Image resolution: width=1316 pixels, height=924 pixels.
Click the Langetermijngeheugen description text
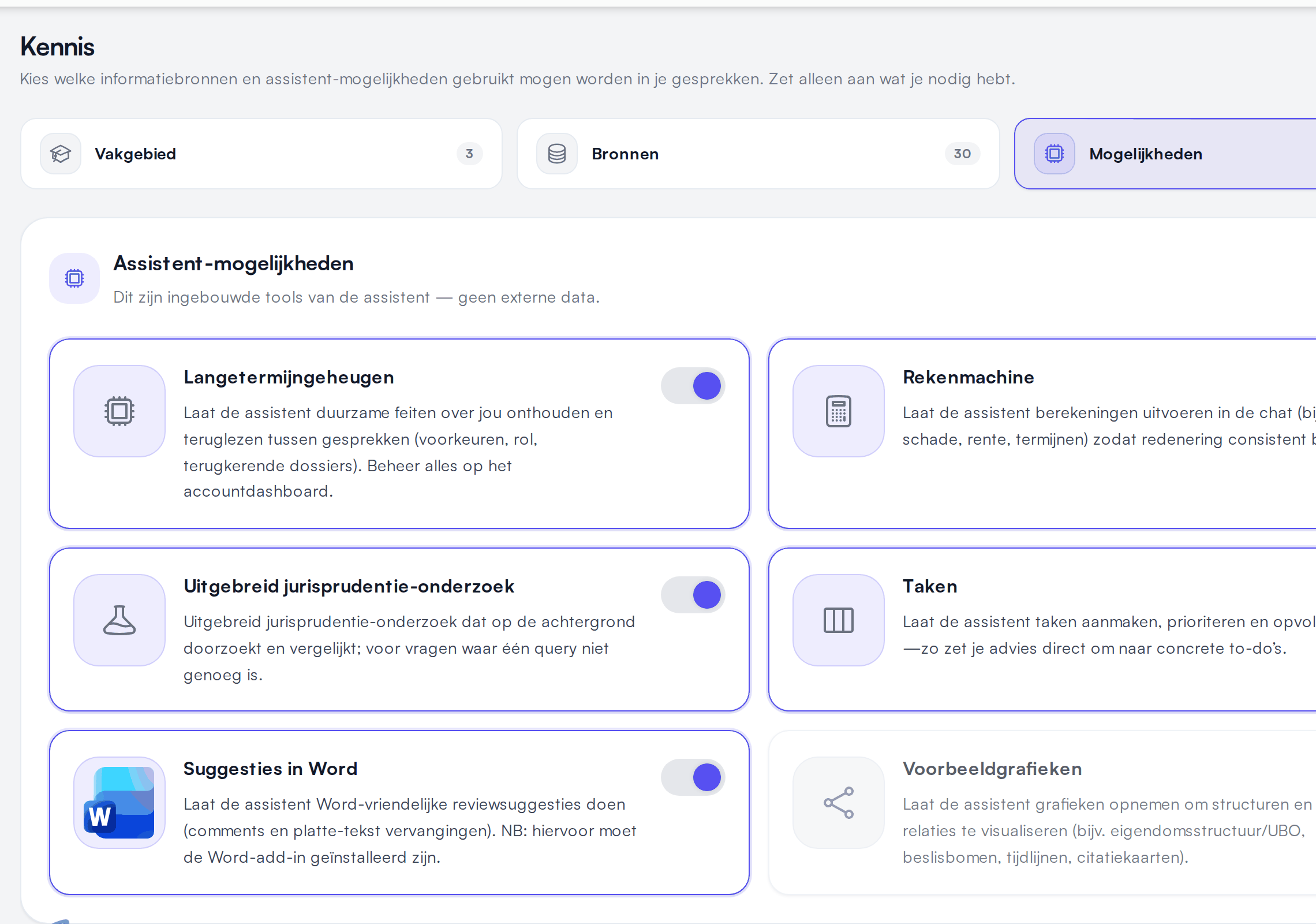pos(398,452)
